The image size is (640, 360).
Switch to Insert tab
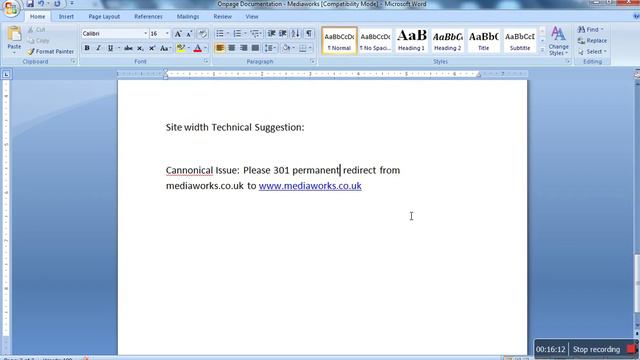(x=66, y=17)
